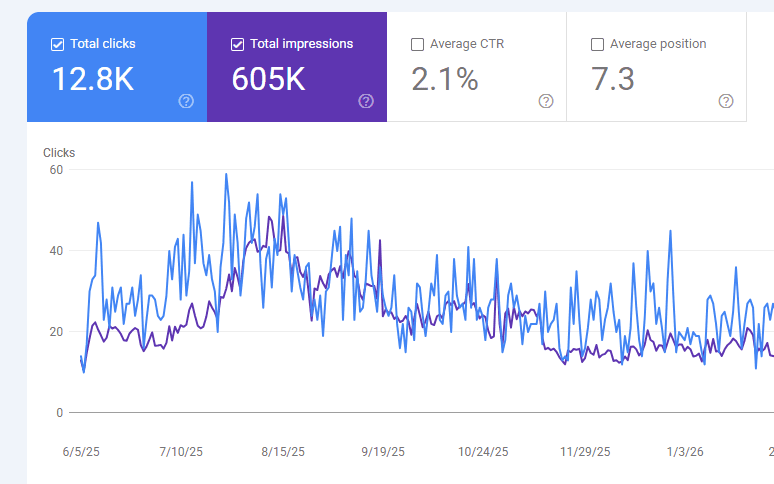The image size is (774, 484).
Task: Click the 1/3/26 date label
Action: pyautogui.click(x=685, y=451)
